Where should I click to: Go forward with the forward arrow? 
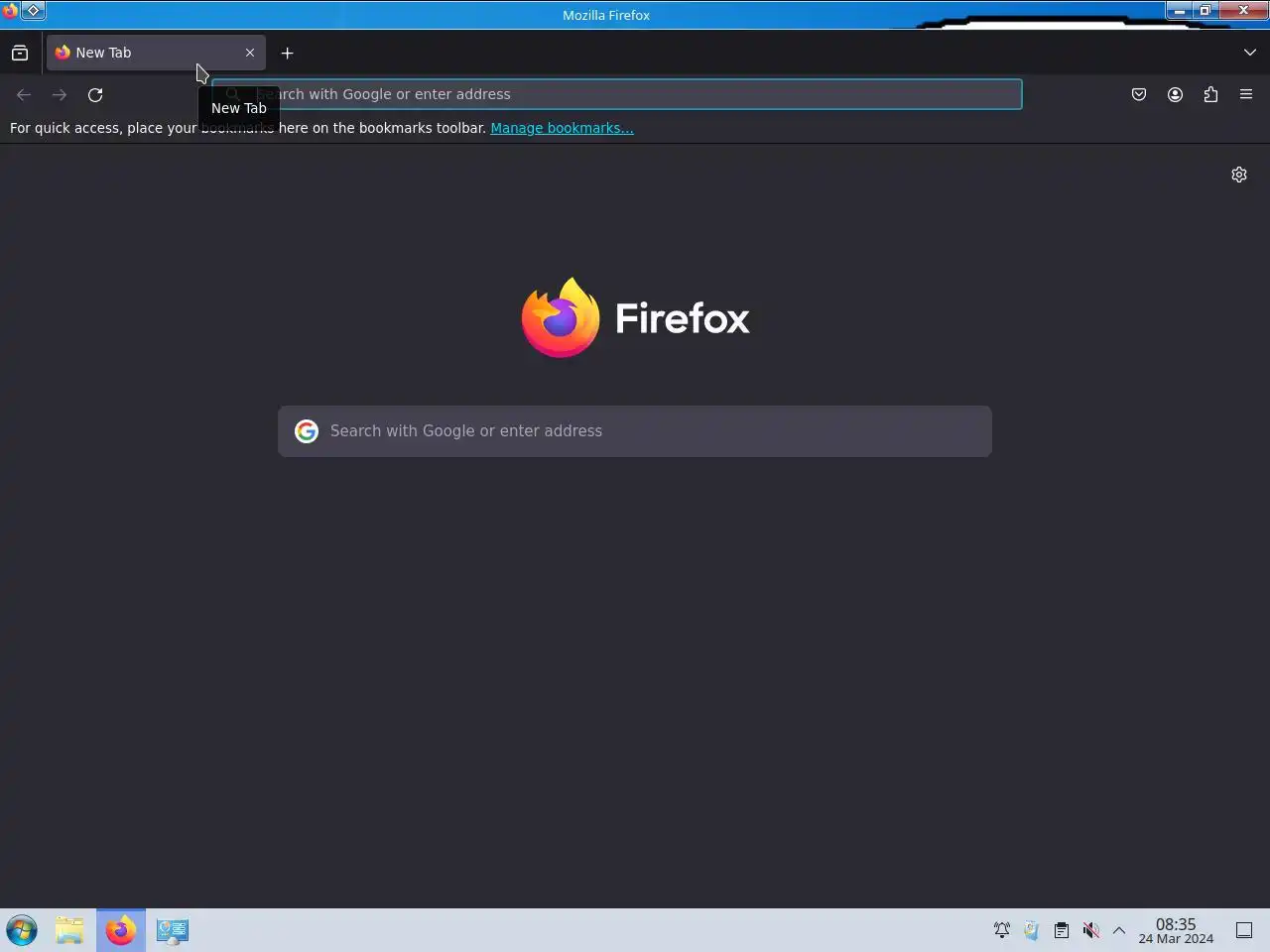tap(60, 94)
